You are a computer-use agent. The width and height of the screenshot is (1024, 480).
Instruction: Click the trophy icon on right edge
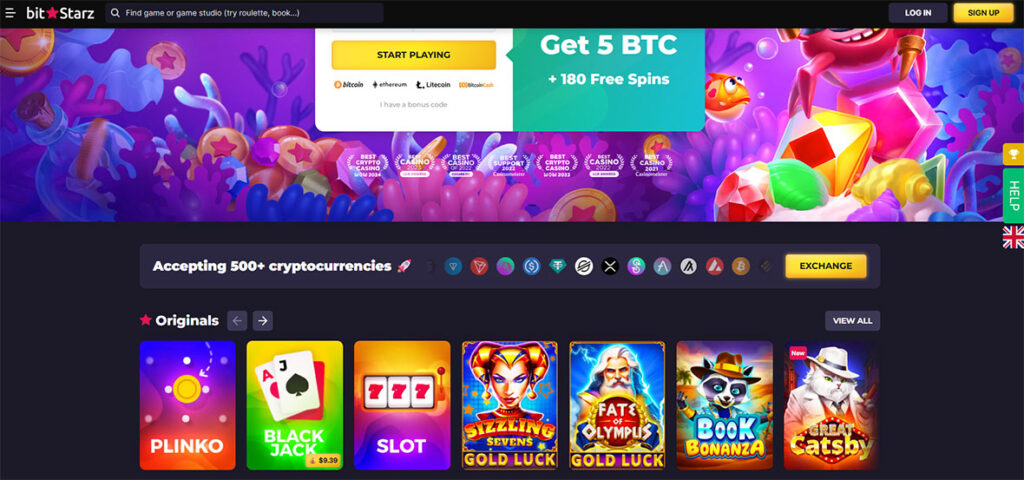coord(1013,154)
